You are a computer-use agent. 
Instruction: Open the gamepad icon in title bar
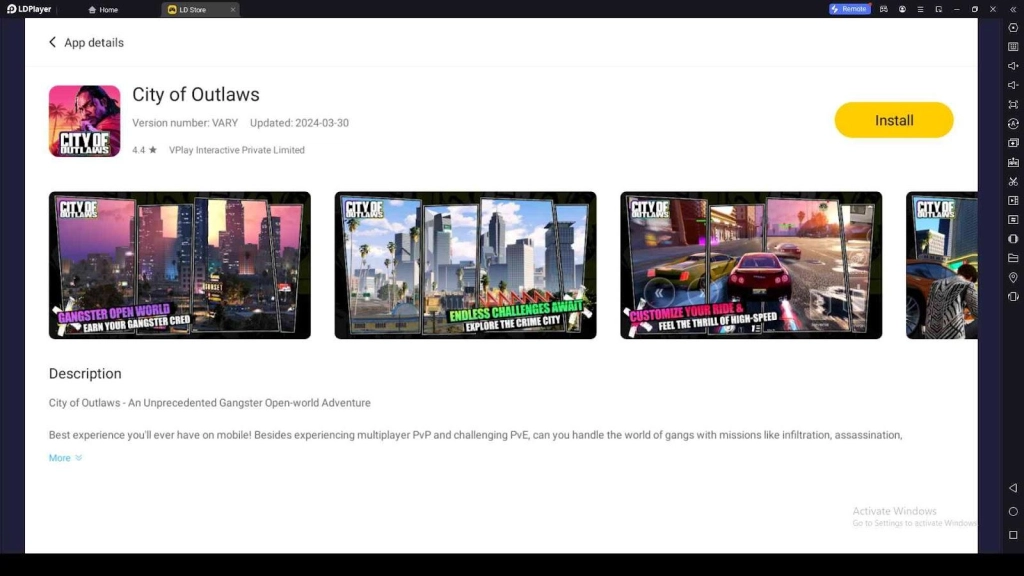point(884,9)
